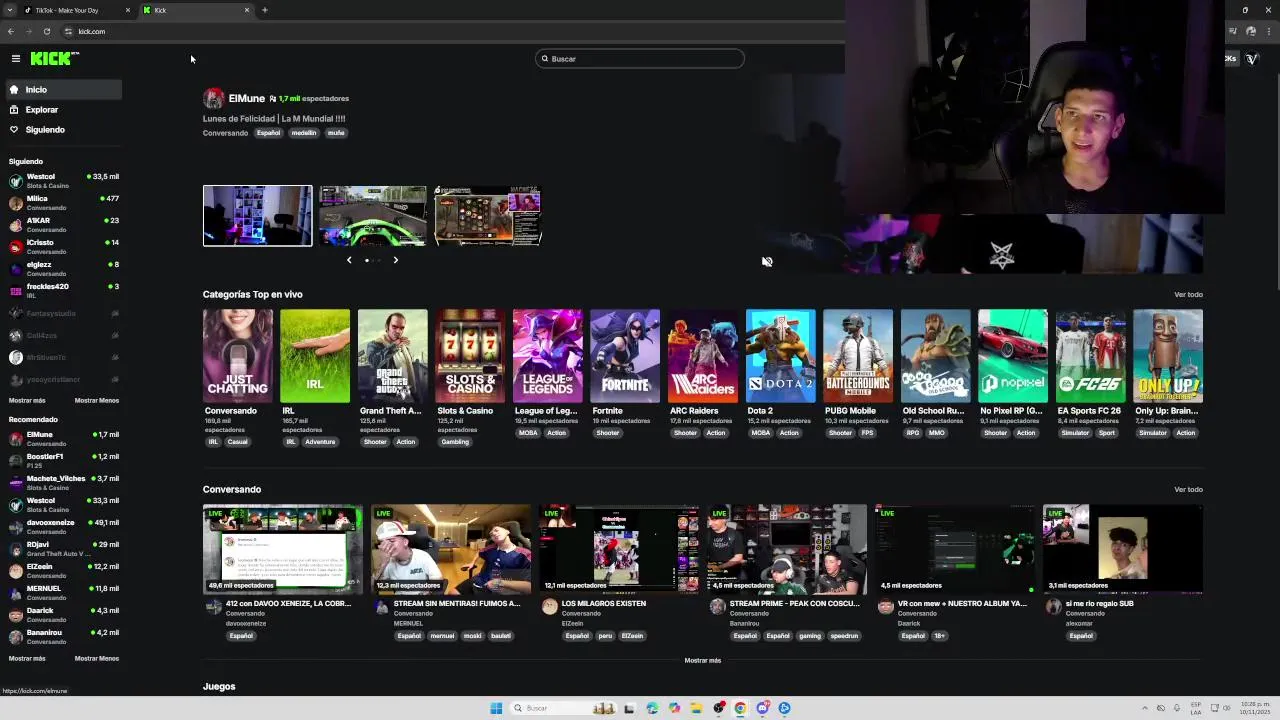
Task: Select the slots featured stream thumbnail
Action: click(x=488, y=215)
